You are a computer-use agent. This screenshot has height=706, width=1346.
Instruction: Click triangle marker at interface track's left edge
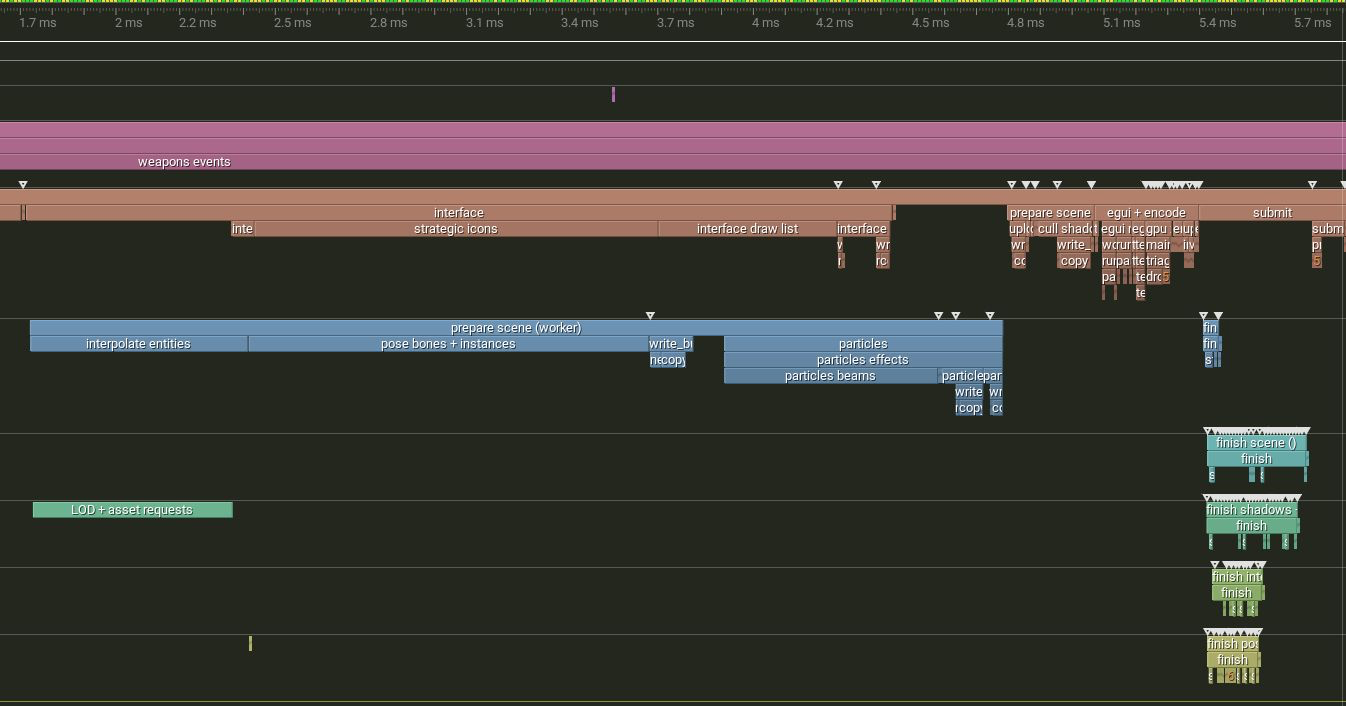coord(23,185)
